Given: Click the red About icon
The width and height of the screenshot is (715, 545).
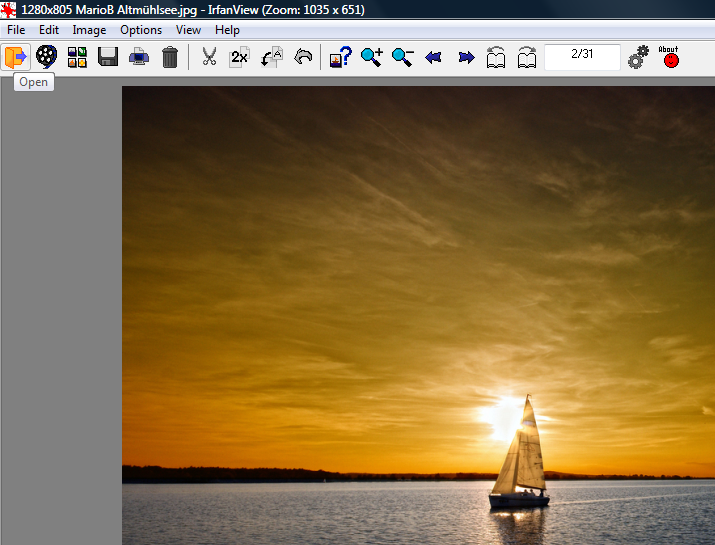Looking at the screenshot, I should (669, 57).
